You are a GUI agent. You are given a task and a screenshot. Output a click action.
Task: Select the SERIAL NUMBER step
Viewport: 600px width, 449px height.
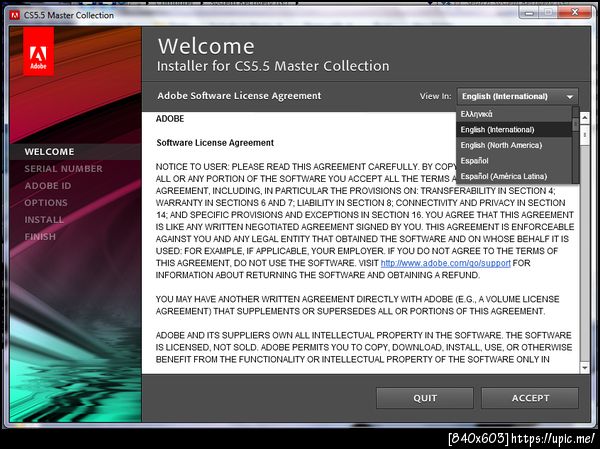[x=64, y=169]
